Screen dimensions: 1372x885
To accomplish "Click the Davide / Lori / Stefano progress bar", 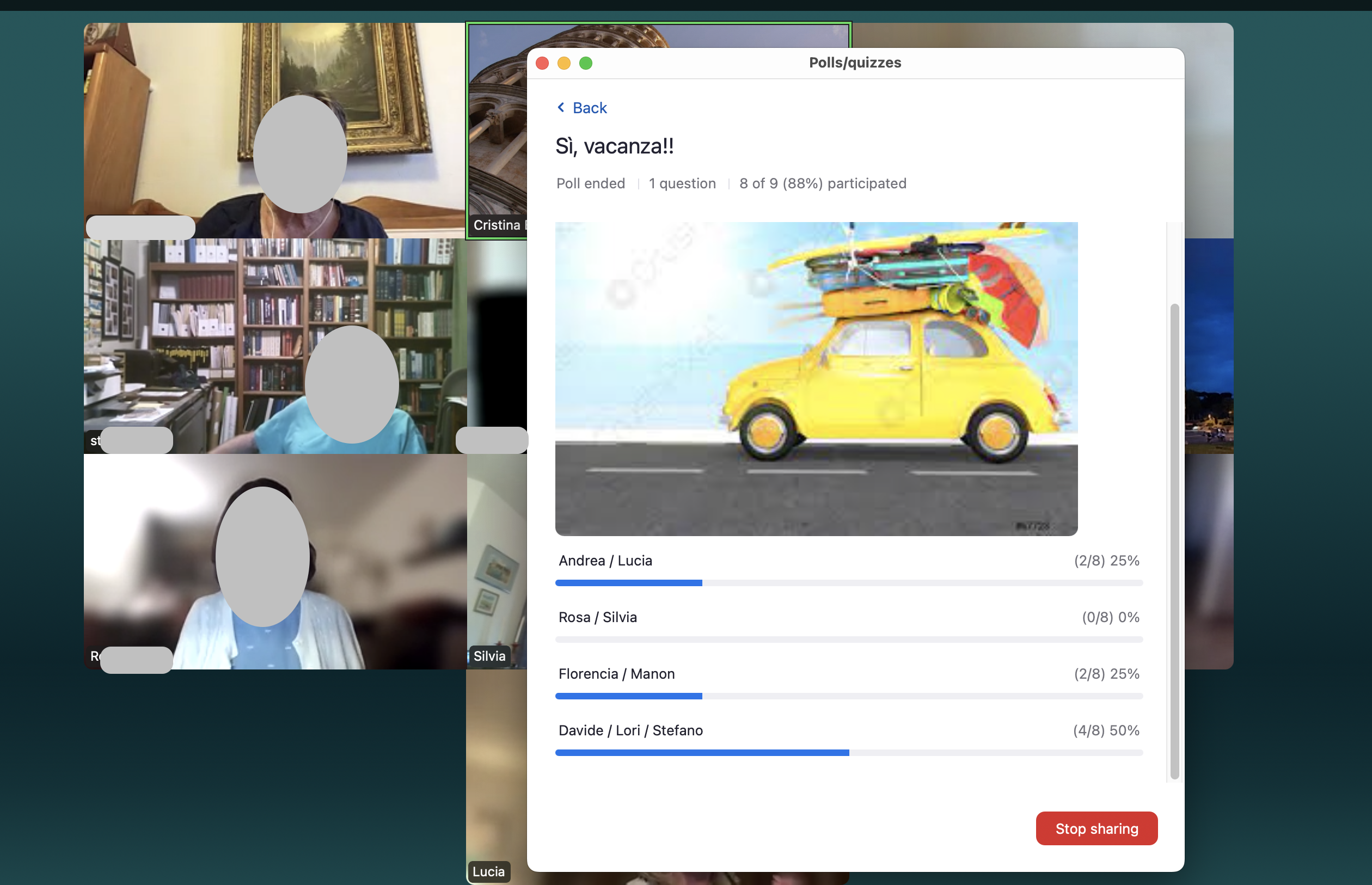I will pyautogui.click(x=848, y=753).
